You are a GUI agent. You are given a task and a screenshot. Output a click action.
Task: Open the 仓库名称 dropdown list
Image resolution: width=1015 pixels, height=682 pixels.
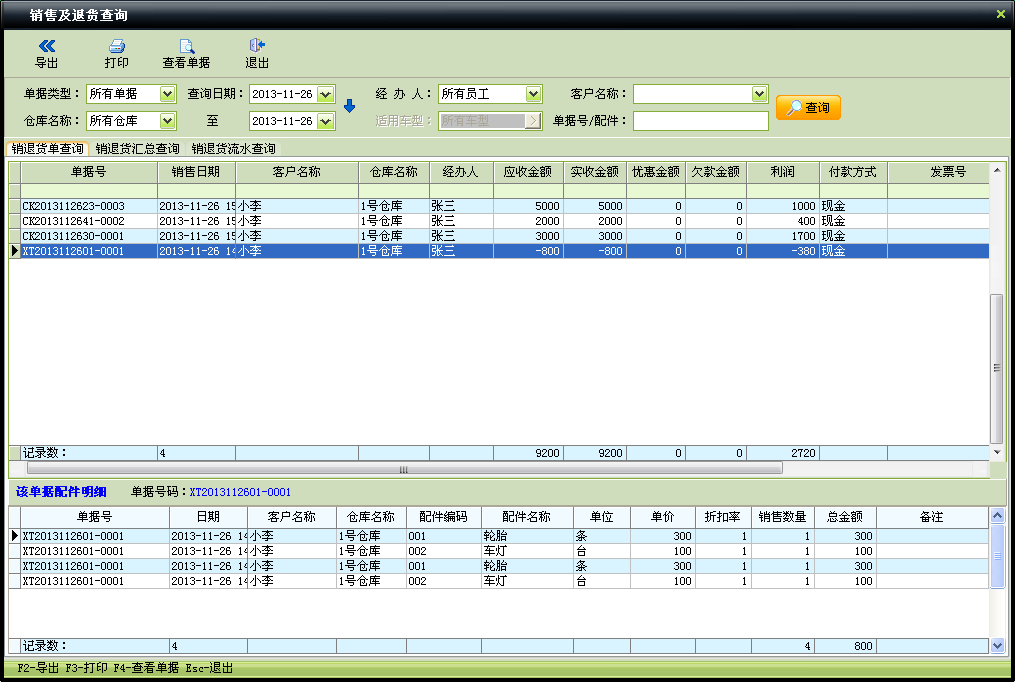[167, 121]
